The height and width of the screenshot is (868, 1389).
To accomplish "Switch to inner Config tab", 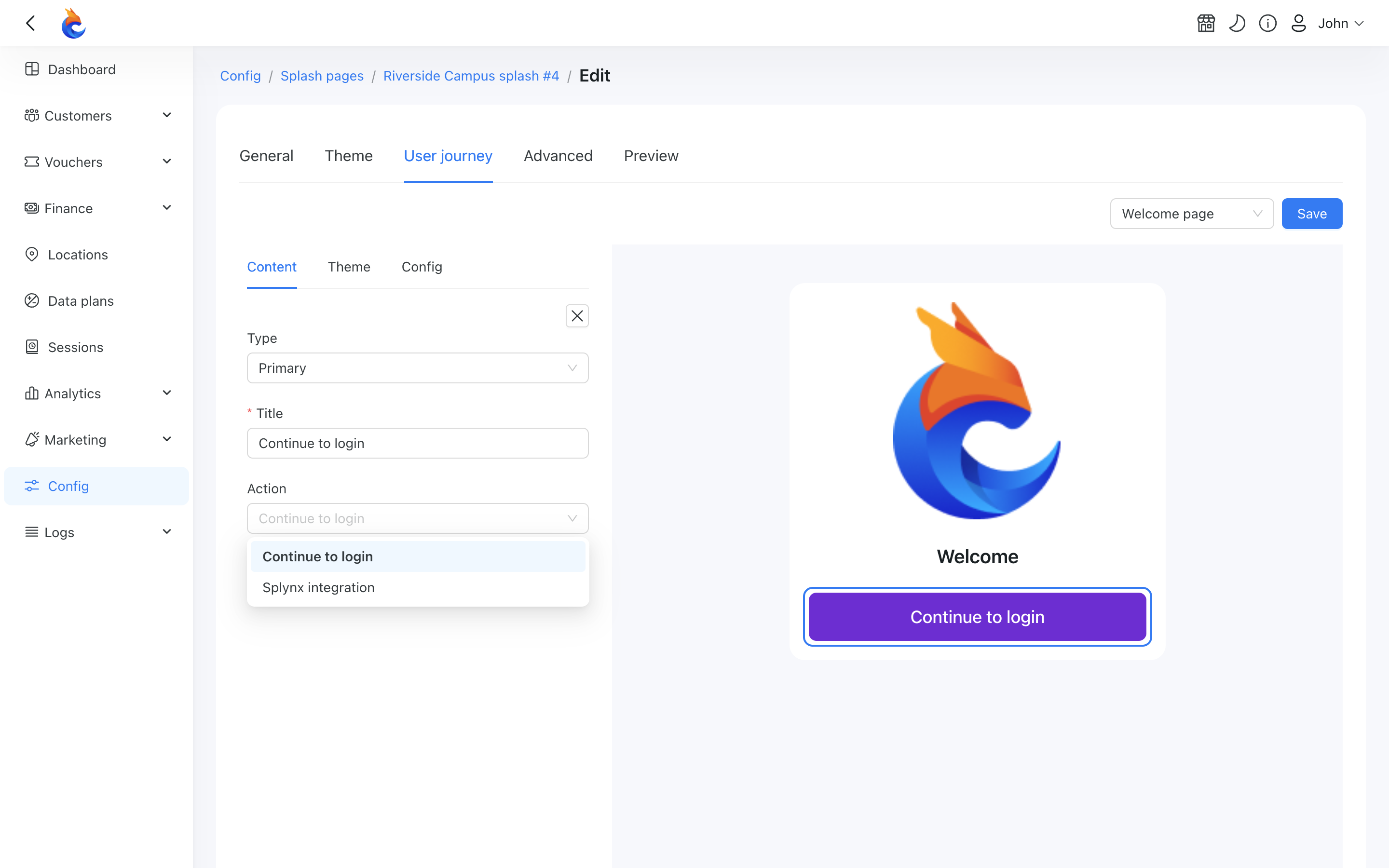I will tap(422, 267).
